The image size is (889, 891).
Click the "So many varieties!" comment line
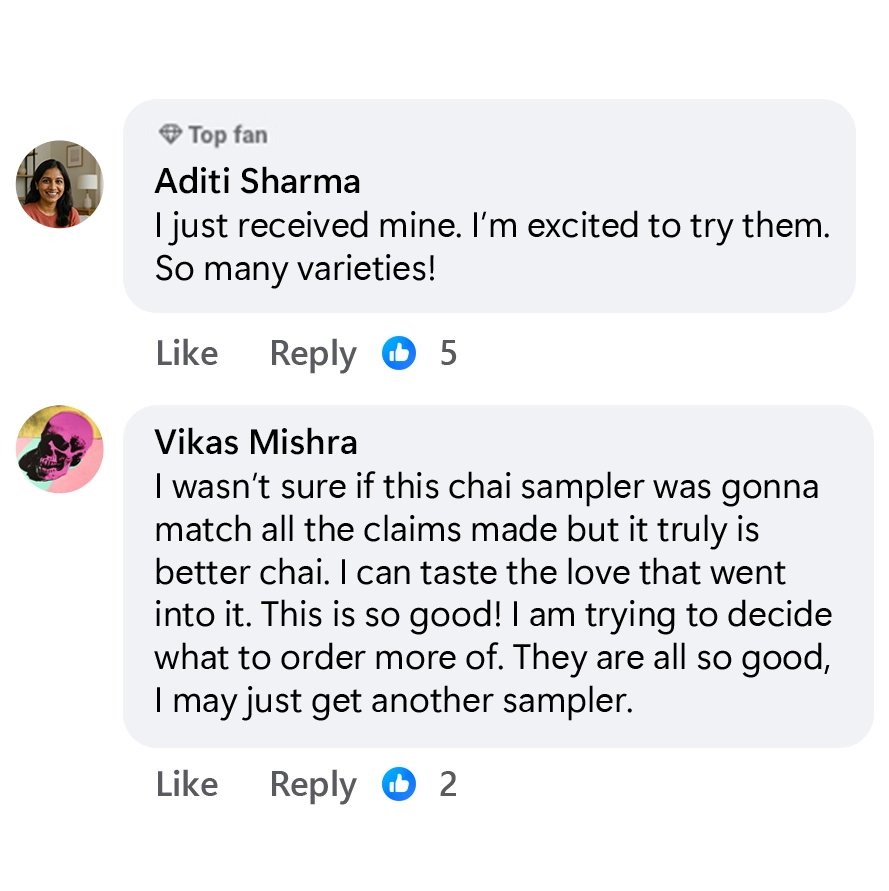pos(296,270)
